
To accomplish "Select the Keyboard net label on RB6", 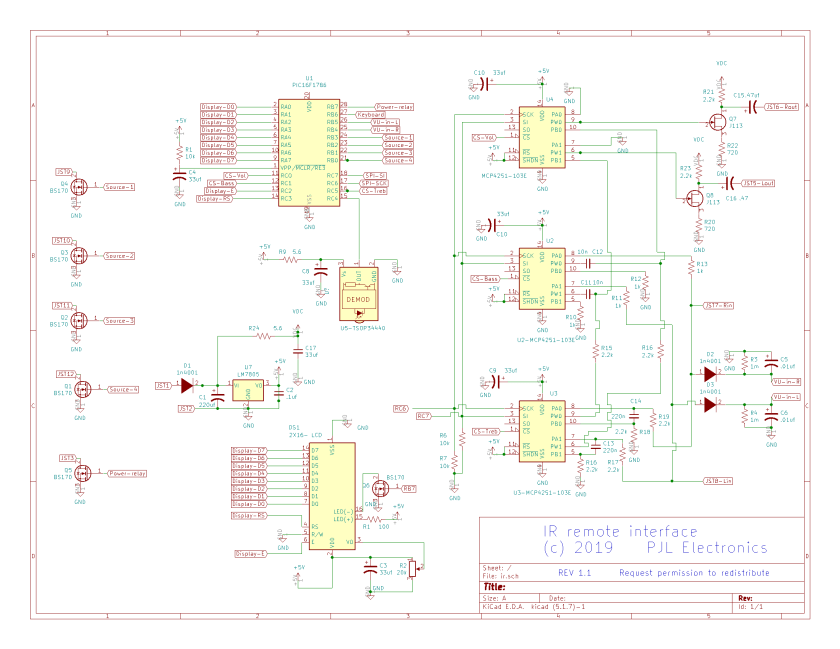I will [x=370, y=115].
